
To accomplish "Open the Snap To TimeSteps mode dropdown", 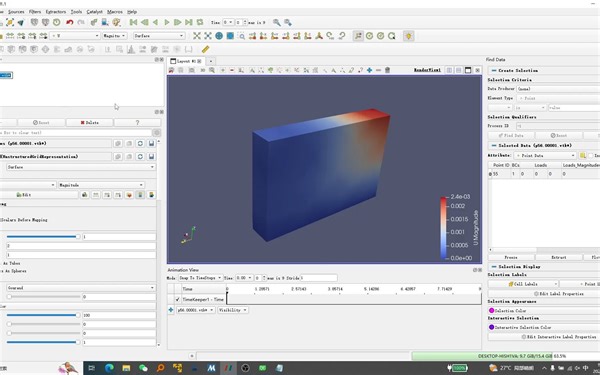I will point(201,278).
